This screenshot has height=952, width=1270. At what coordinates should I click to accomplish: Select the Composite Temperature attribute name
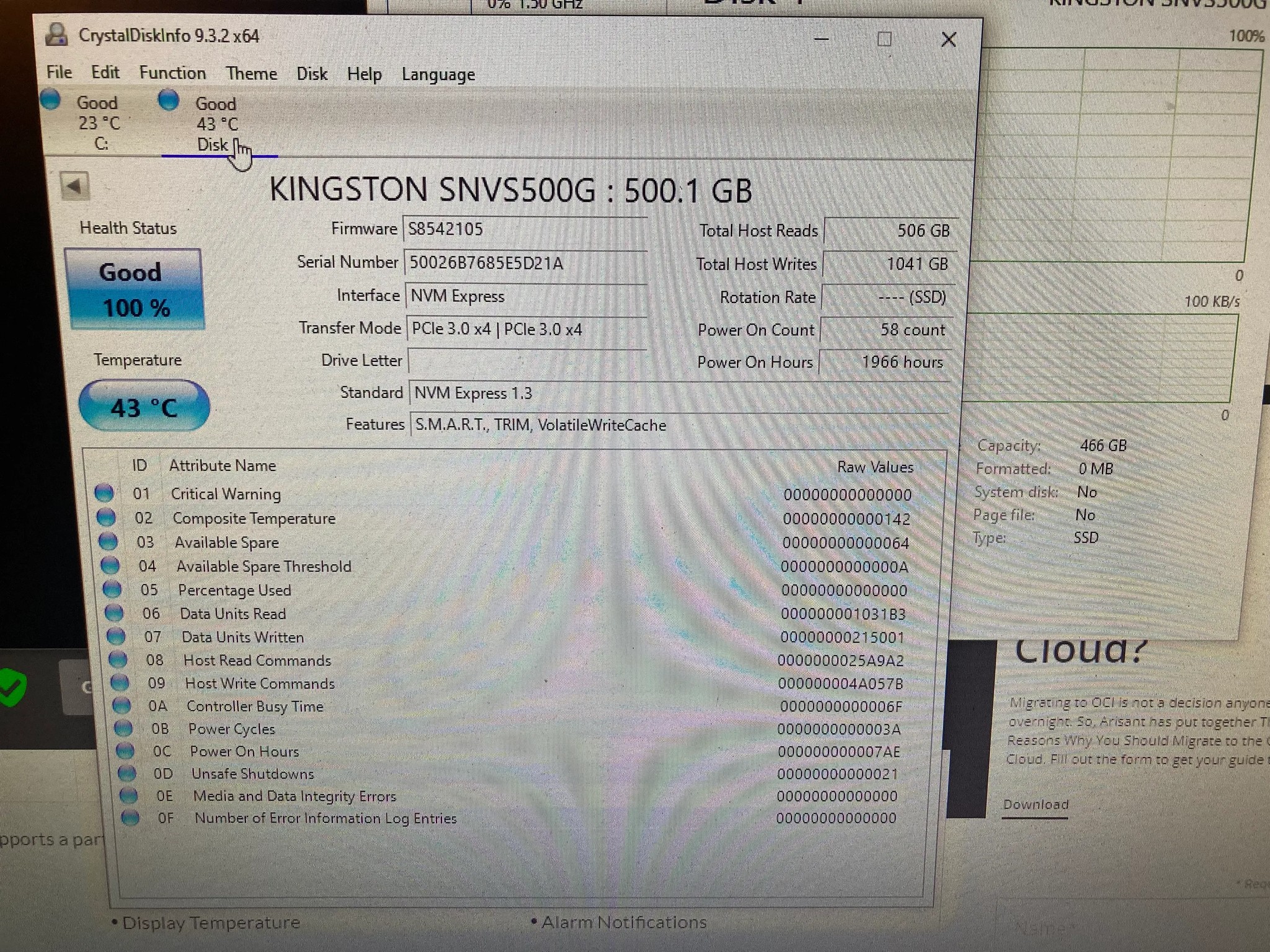pyautogui.click(x=254, y=518)
